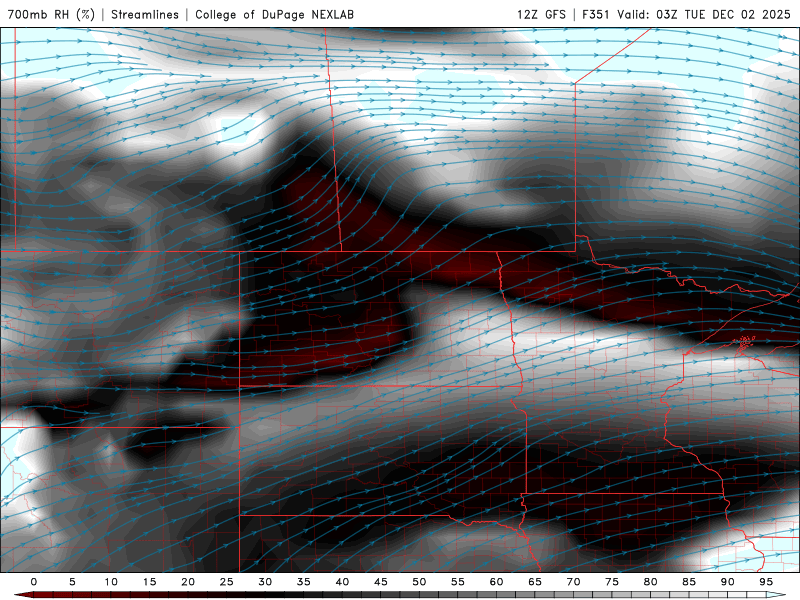
Task: Select the "50" colorbar tick label
Action: [x=419, y=582]
